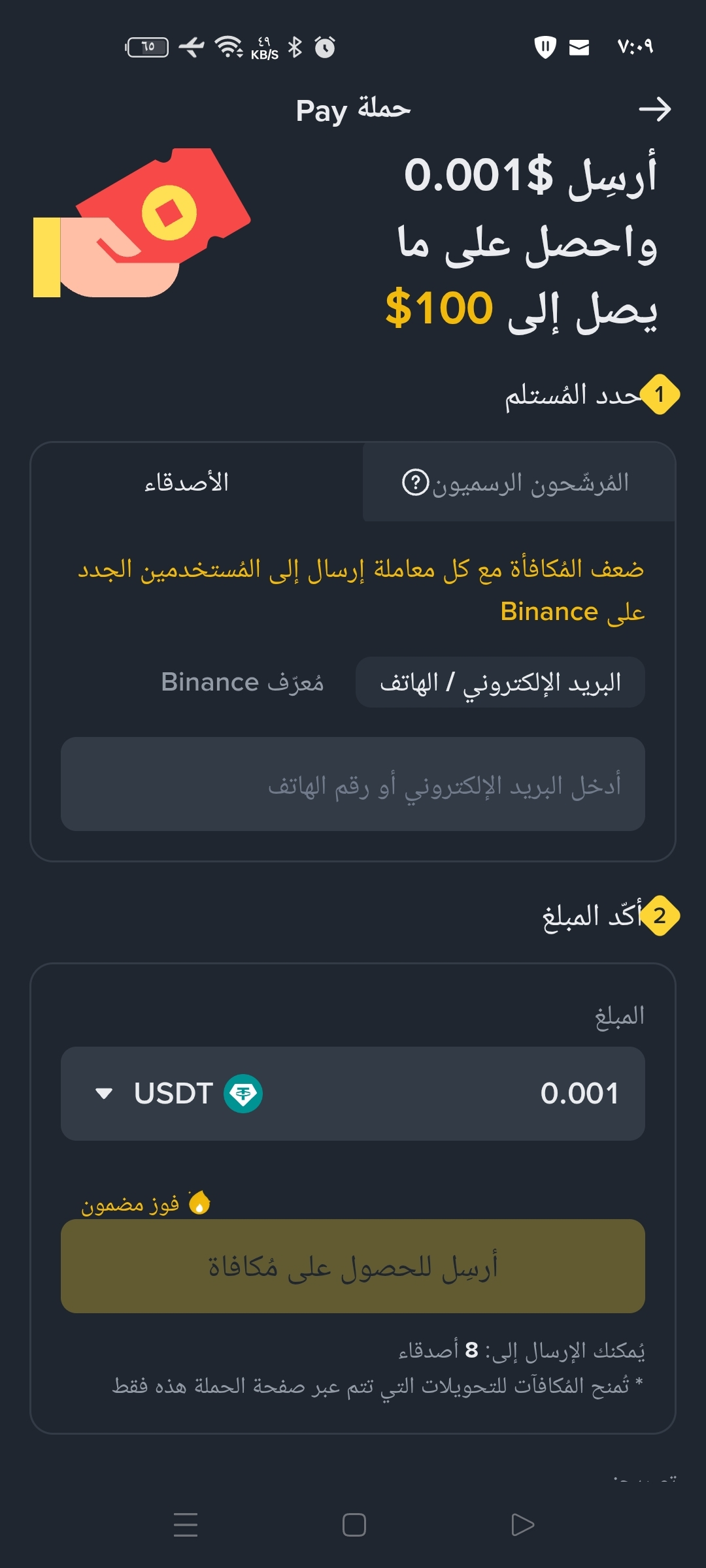Tap the back arrow in the header
This screenshot has height=1568, width=706.
coord(655,109)
